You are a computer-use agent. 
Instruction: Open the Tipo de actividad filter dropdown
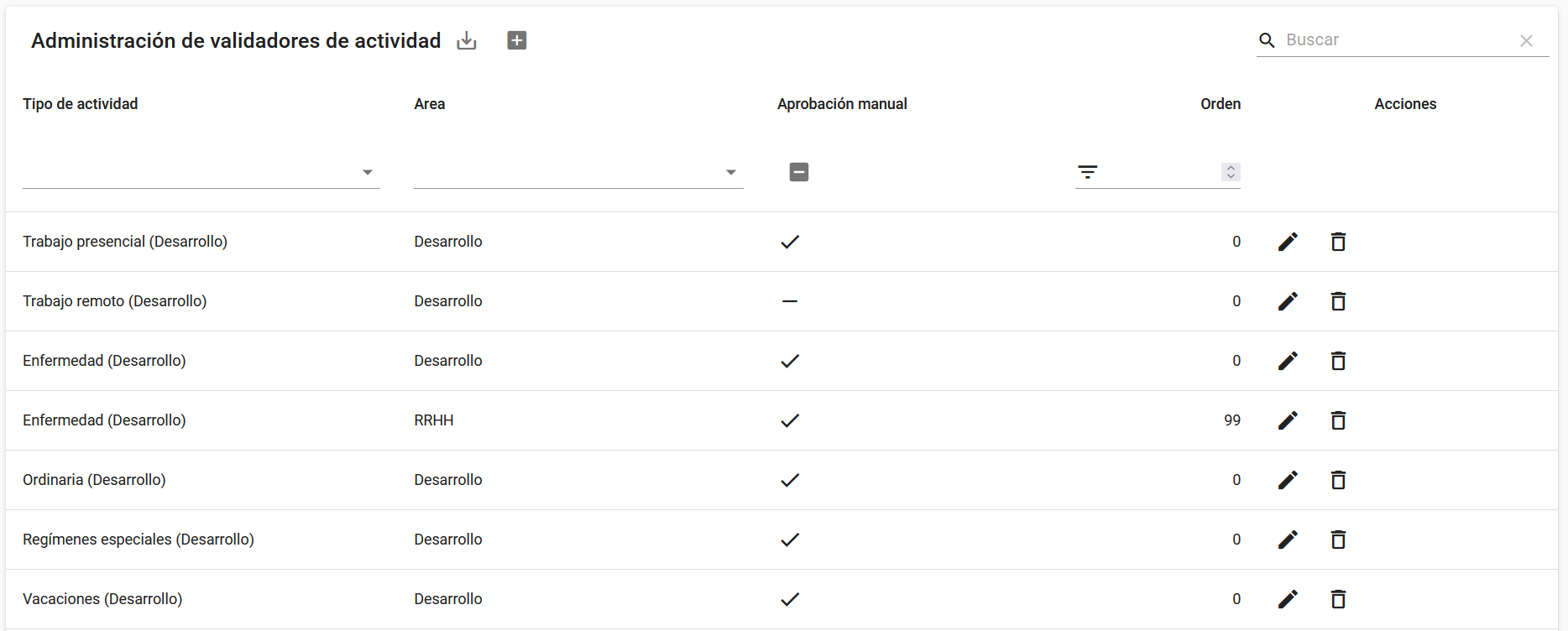pyautogui.click(x=367, y=172)
